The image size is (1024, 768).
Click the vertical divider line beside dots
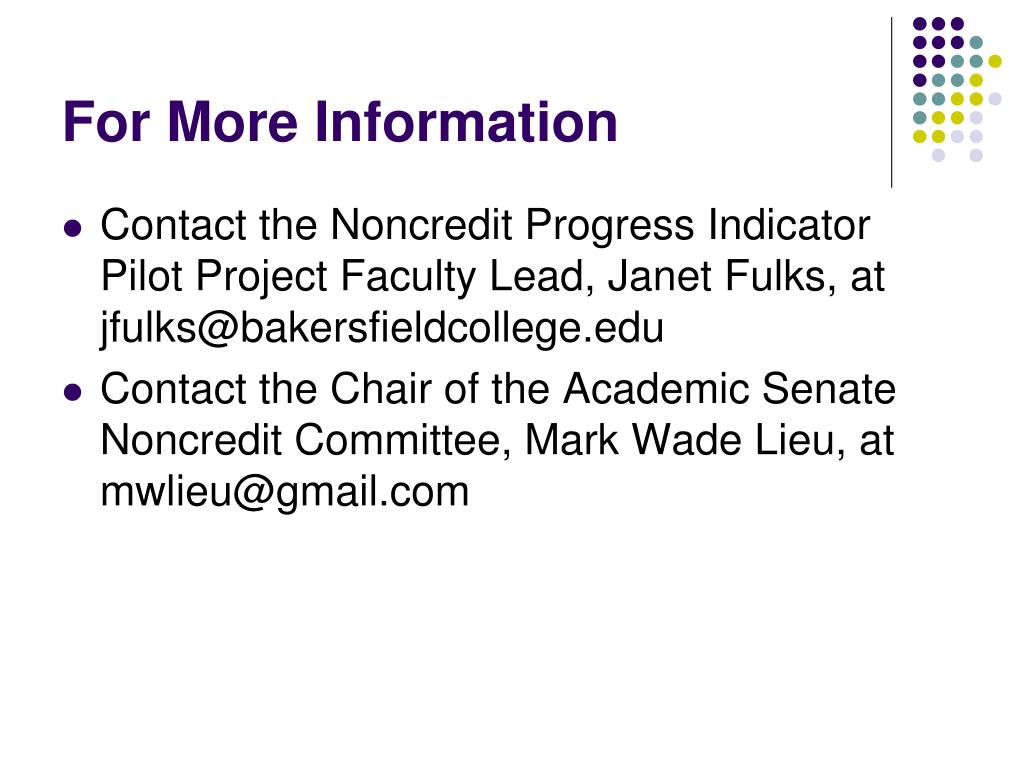[891, 102]
